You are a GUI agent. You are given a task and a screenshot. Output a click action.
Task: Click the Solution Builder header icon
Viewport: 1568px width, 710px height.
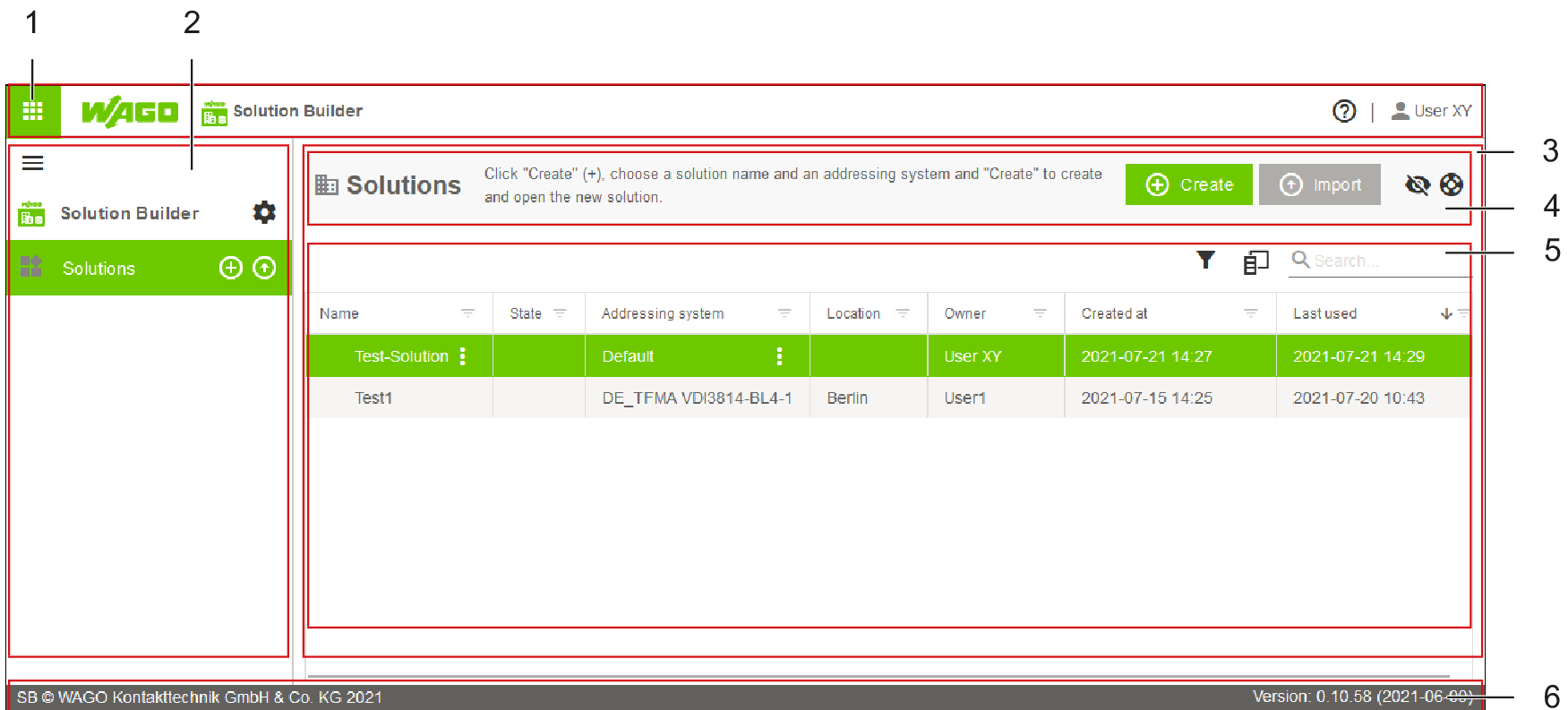click(x=214, y=112)
